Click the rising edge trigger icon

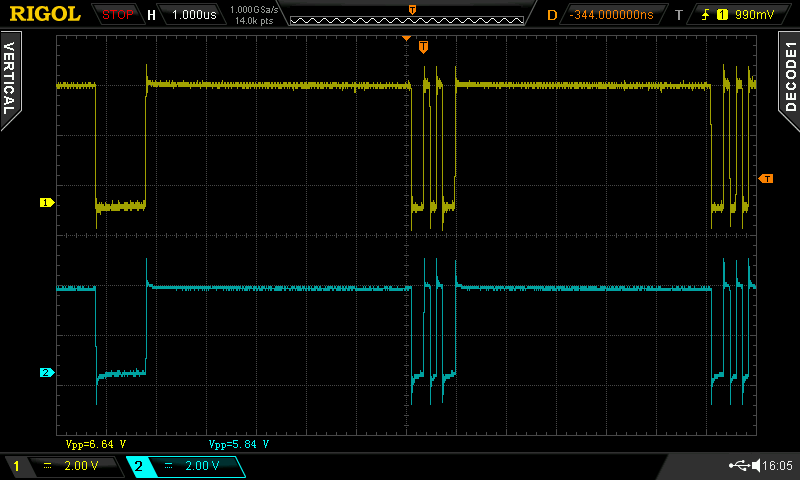705,15
